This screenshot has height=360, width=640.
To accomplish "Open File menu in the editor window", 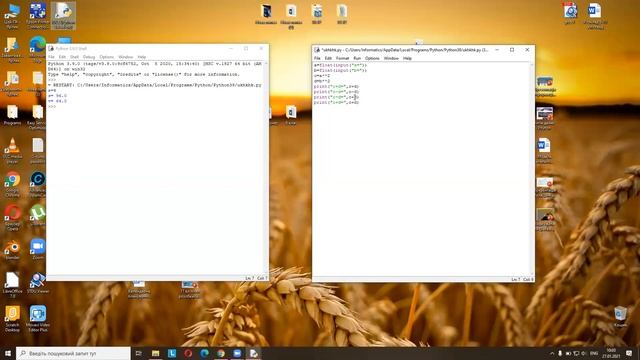I will [317, 58].
